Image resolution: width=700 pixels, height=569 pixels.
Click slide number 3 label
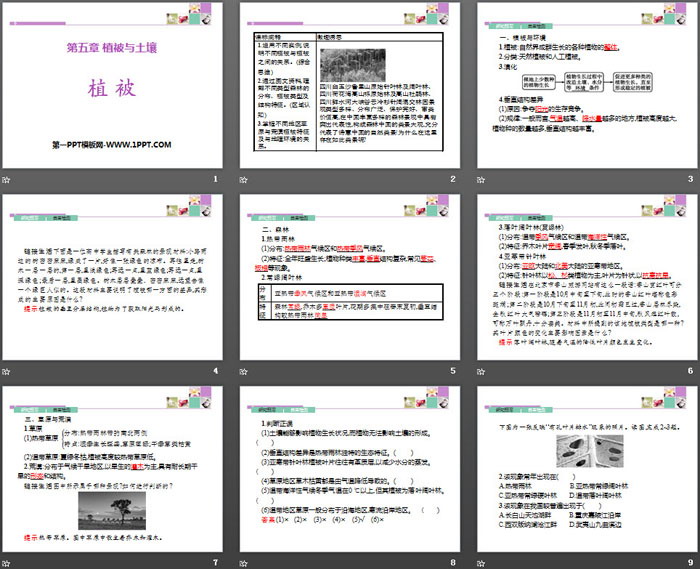click(x=690, y=179)
